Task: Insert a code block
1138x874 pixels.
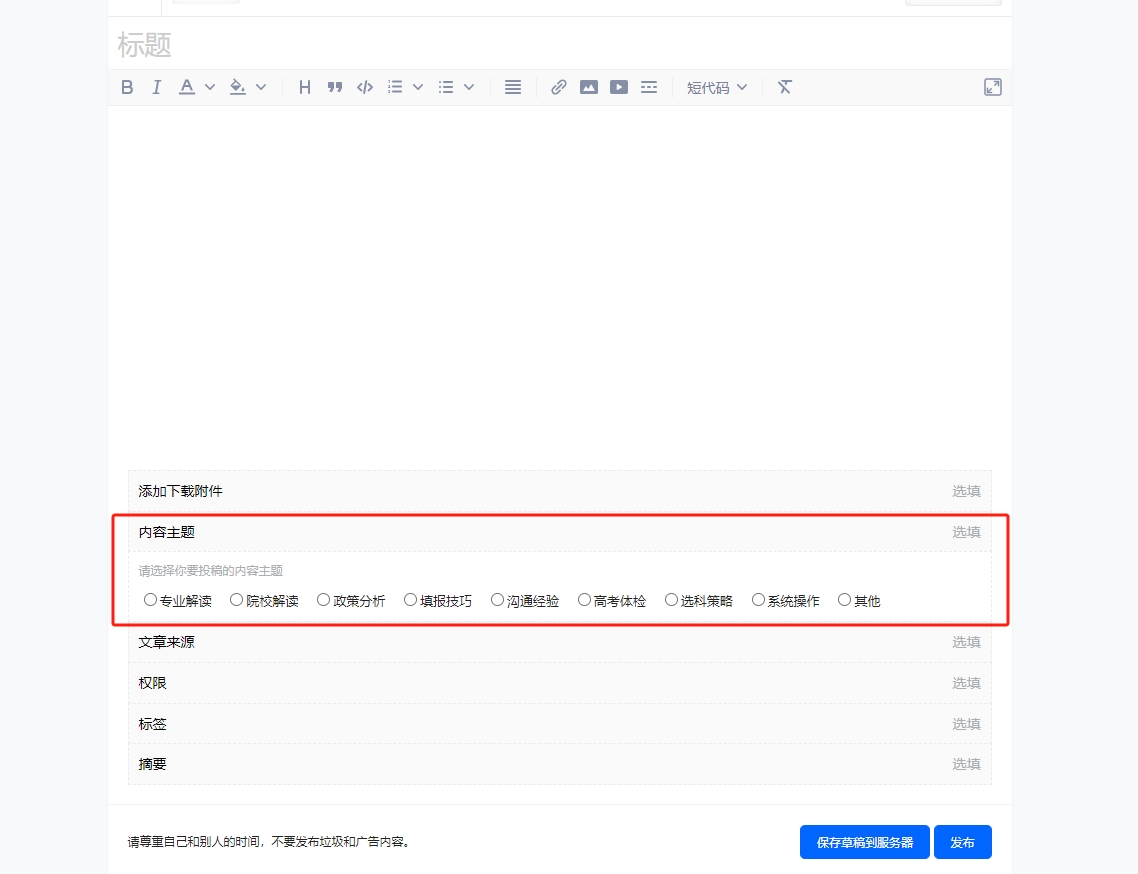Action: pos(364,87)
